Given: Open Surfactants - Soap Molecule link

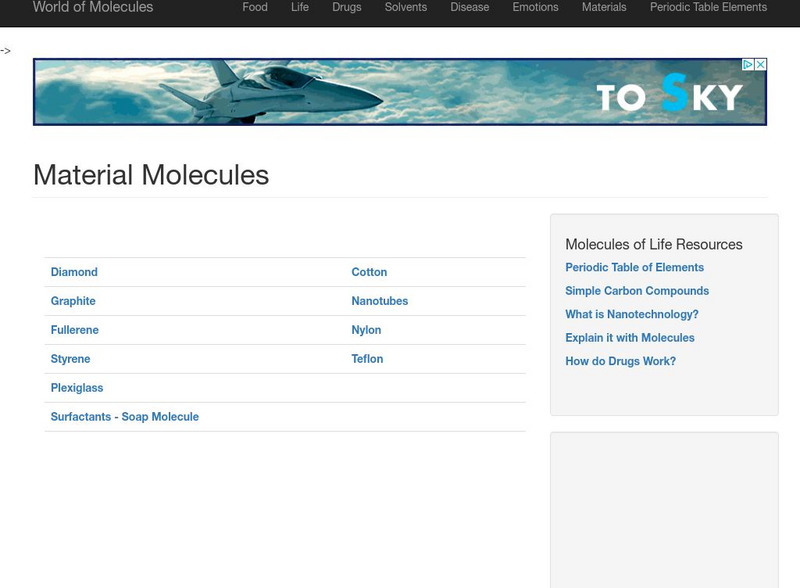Looking at the screenshot, I should [x=125, y=417].
